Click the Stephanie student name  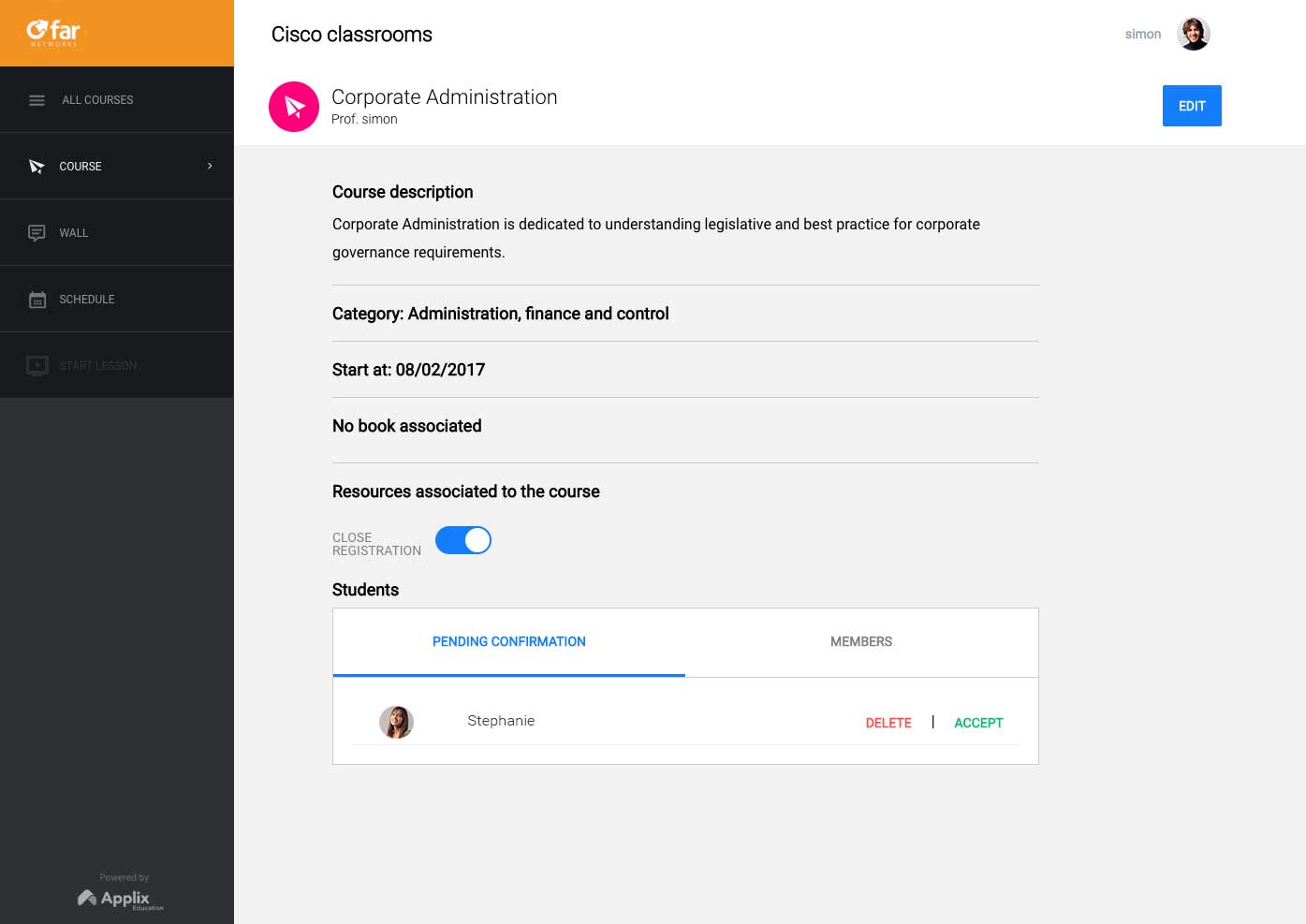pyautogui.click(x=501, y=721)
